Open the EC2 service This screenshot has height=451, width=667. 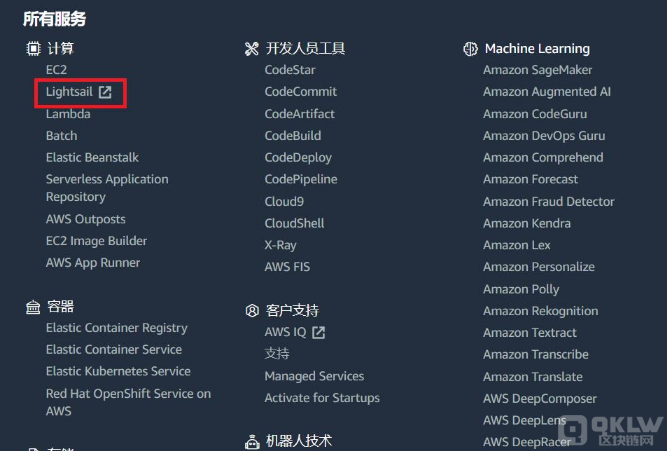click(57, 70)
